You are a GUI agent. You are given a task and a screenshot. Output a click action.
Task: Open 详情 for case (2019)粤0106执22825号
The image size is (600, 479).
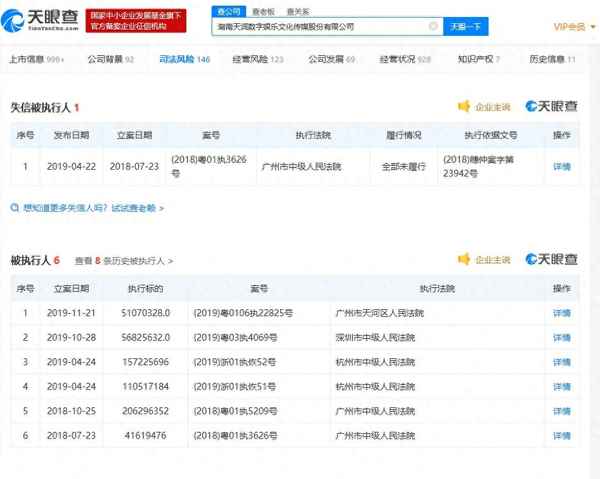[562, 313]
